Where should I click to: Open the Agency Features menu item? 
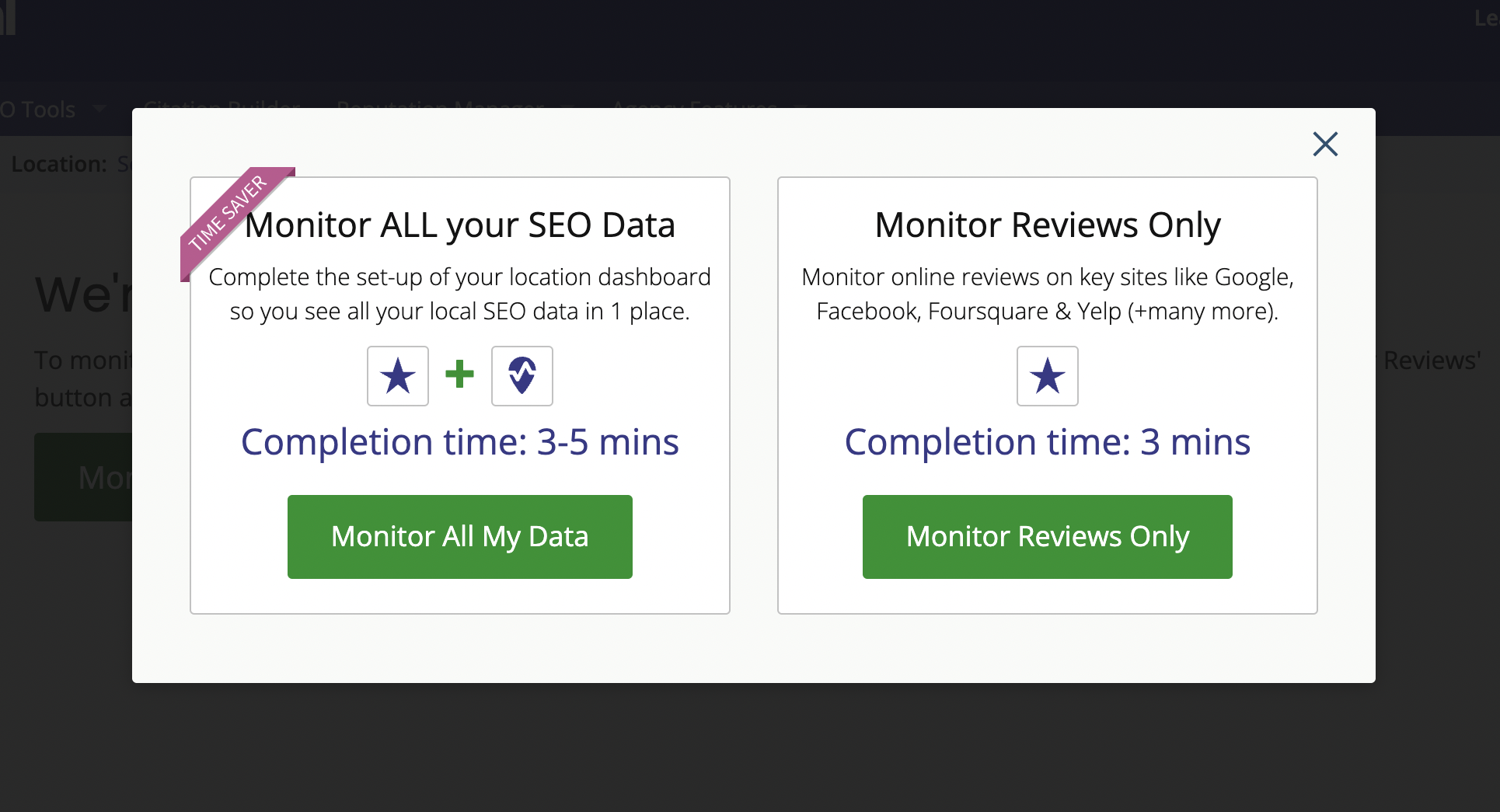(694, 103)
